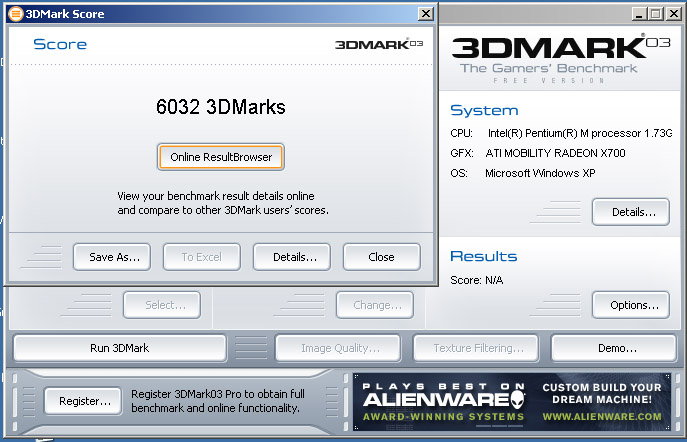Click the 6032 3DMarks score text
The width and height of the screenshot is (687, 442).
[x=221, y=107]
